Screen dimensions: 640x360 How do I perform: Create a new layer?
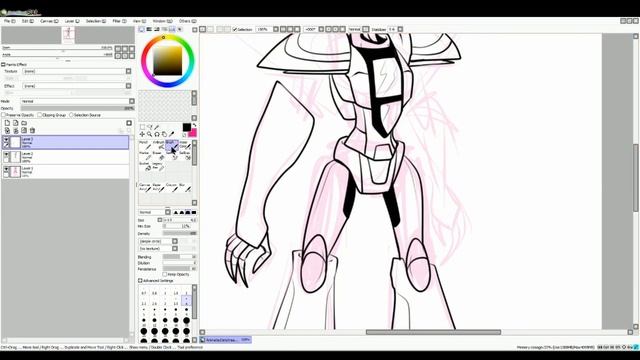[x=7, y=123]
